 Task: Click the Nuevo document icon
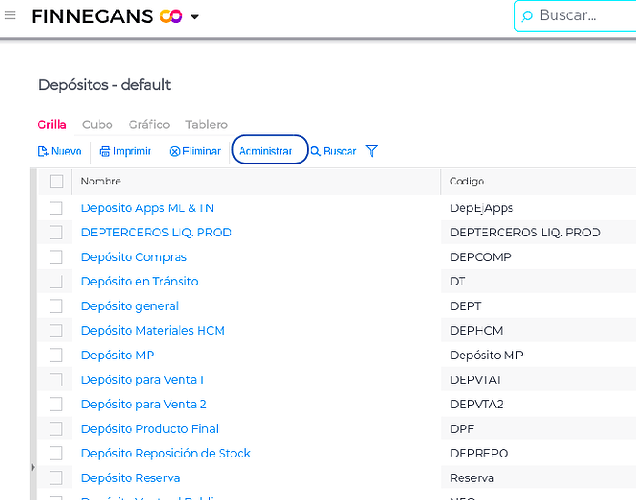[x=43, y=151]
